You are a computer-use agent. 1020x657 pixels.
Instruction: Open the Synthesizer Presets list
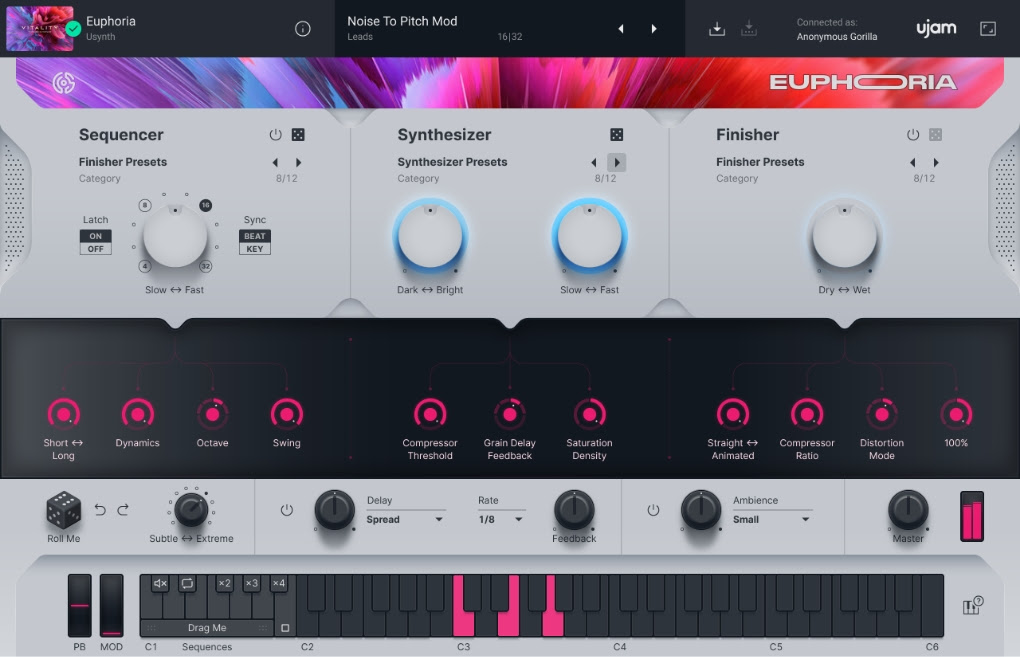coord(452,162)
